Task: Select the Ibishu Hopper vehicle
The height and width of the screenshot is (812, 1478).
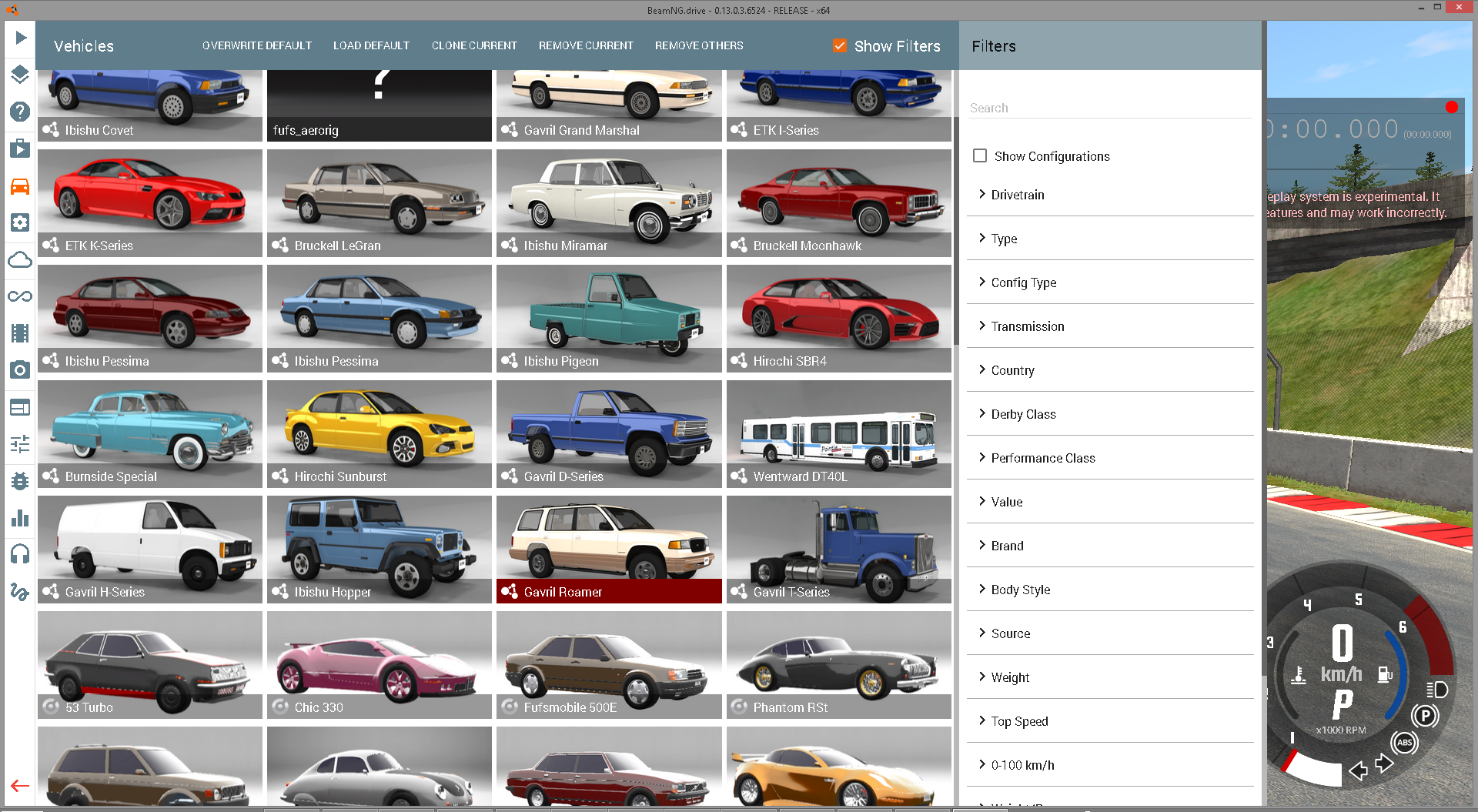Action: [x=380, y=550]
